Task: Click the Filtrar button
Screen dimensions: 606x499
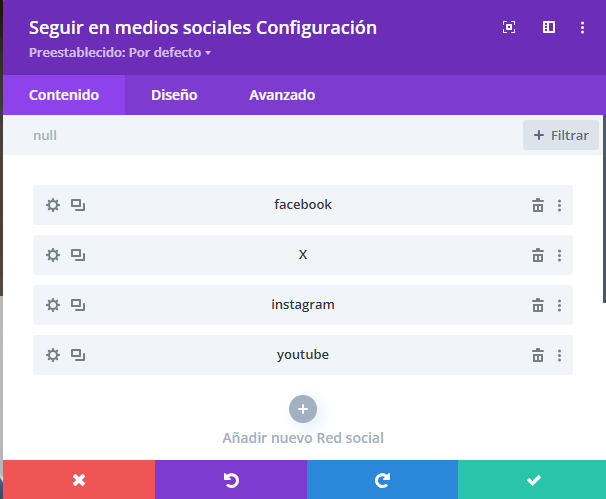Action: tap(560, 135)
